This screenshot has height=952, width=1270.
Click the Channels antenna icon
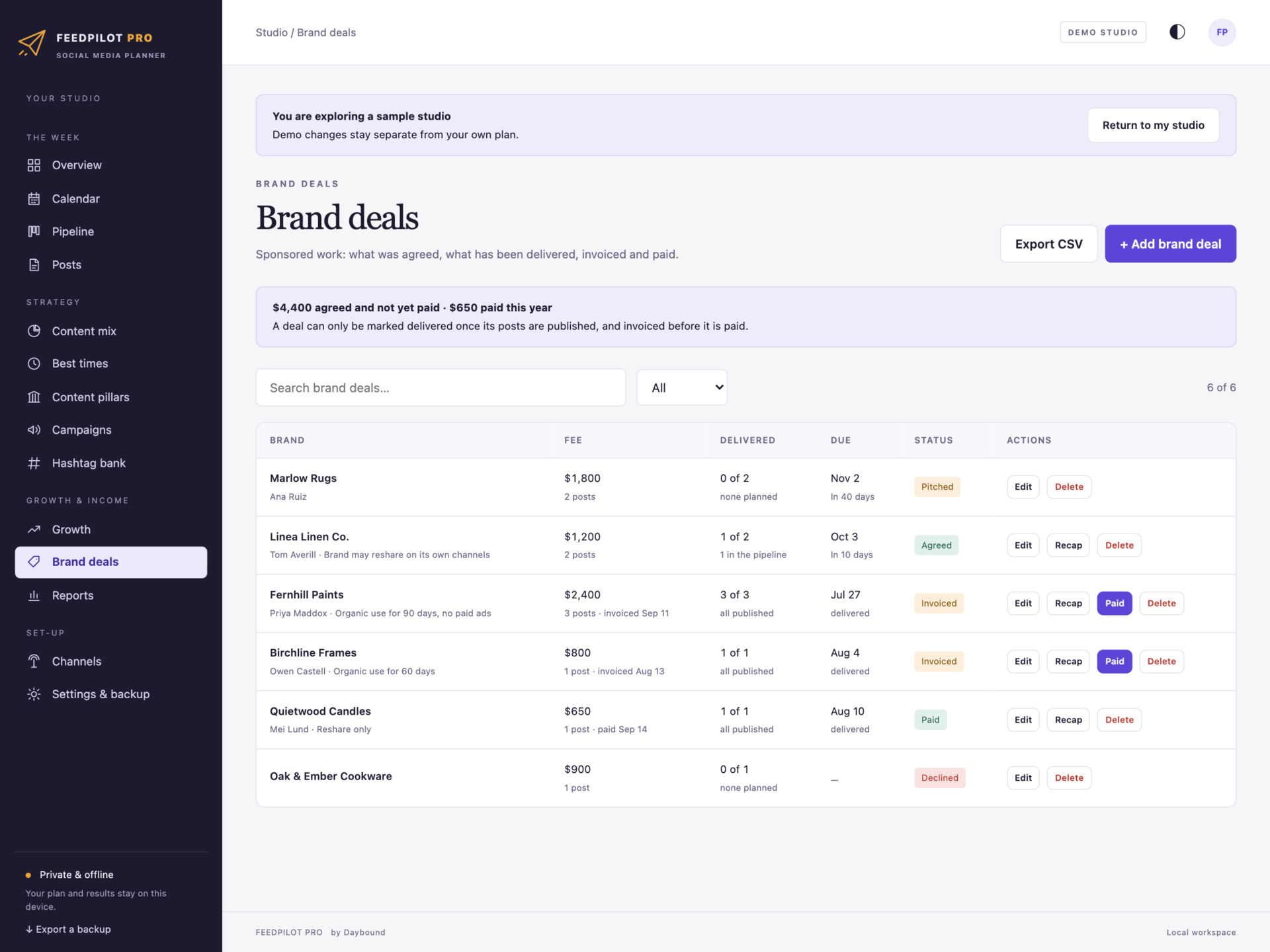34,661
